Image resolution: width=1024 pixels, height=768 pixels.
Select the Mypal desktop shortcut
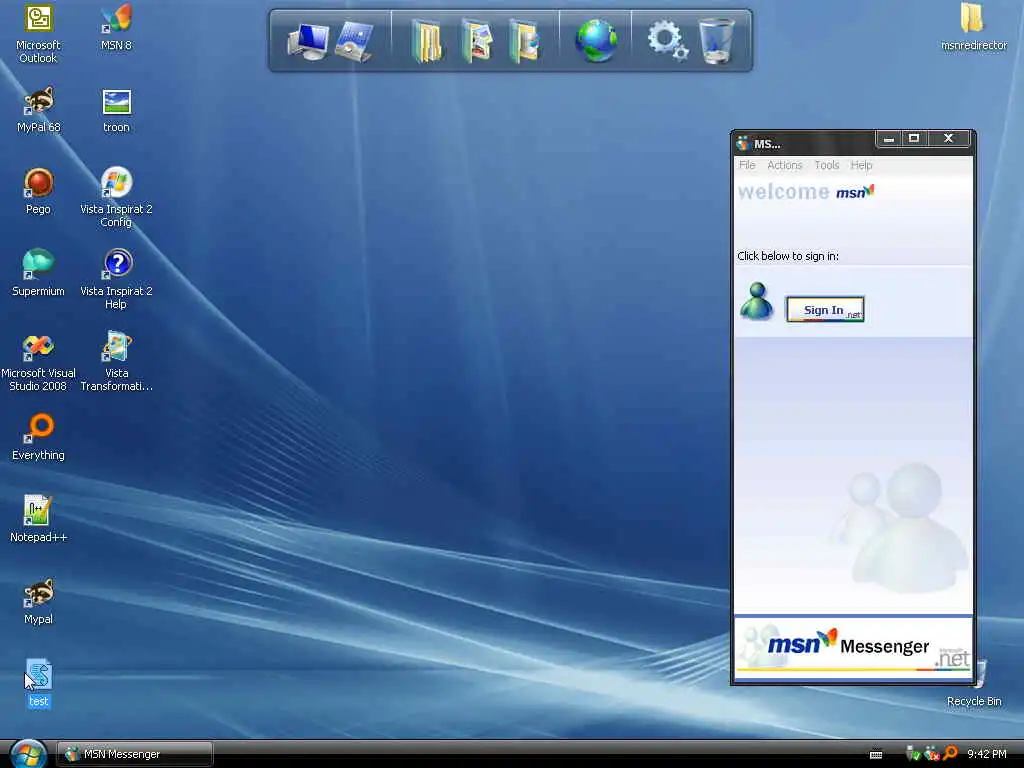pos(38,601)
